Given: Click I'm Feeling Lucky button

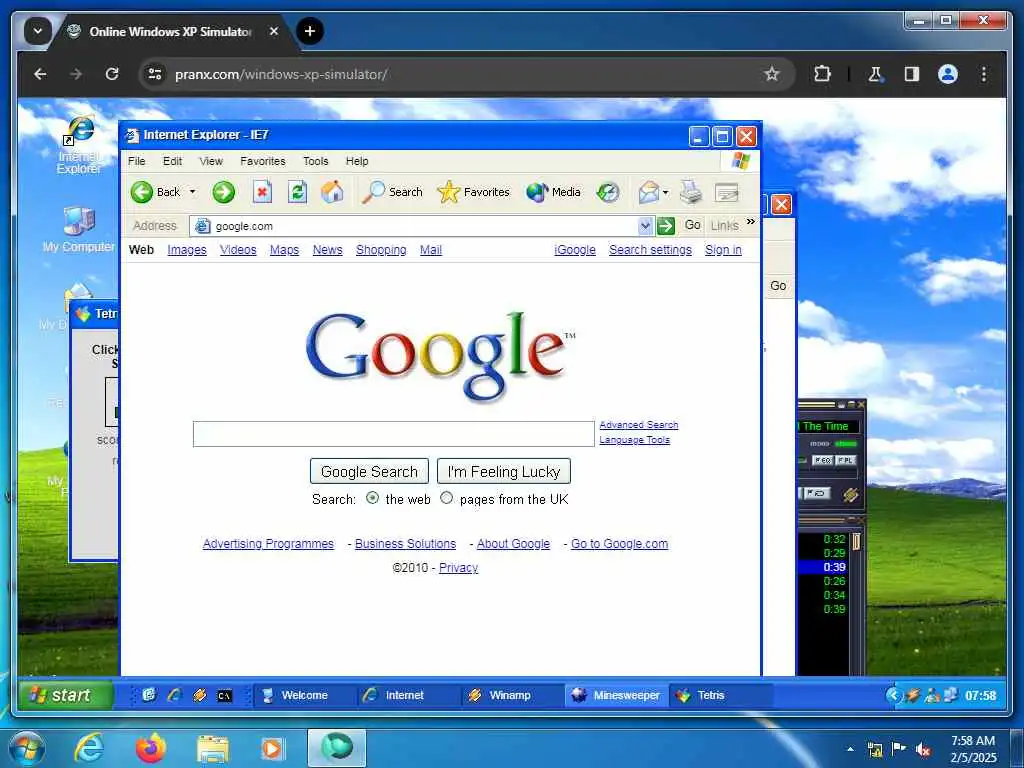Looking at the screenshot, I should coord(504,471).
